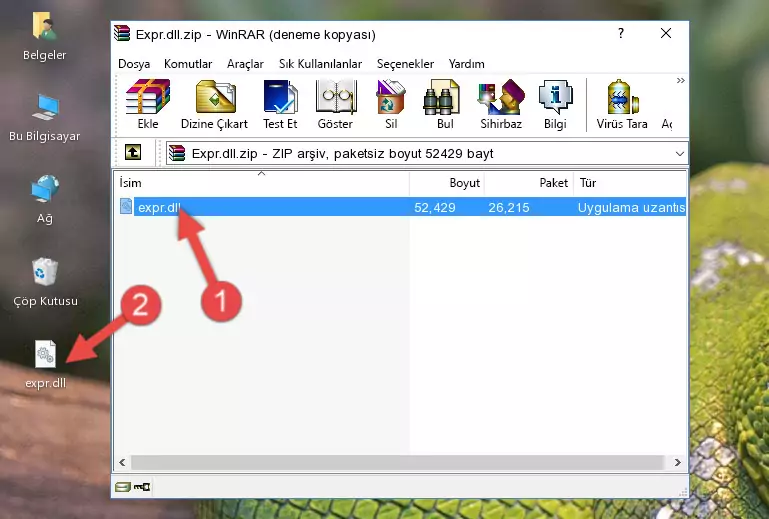769x519 pixels.
Task: Click the password key status icon
Action: [142, 487]
